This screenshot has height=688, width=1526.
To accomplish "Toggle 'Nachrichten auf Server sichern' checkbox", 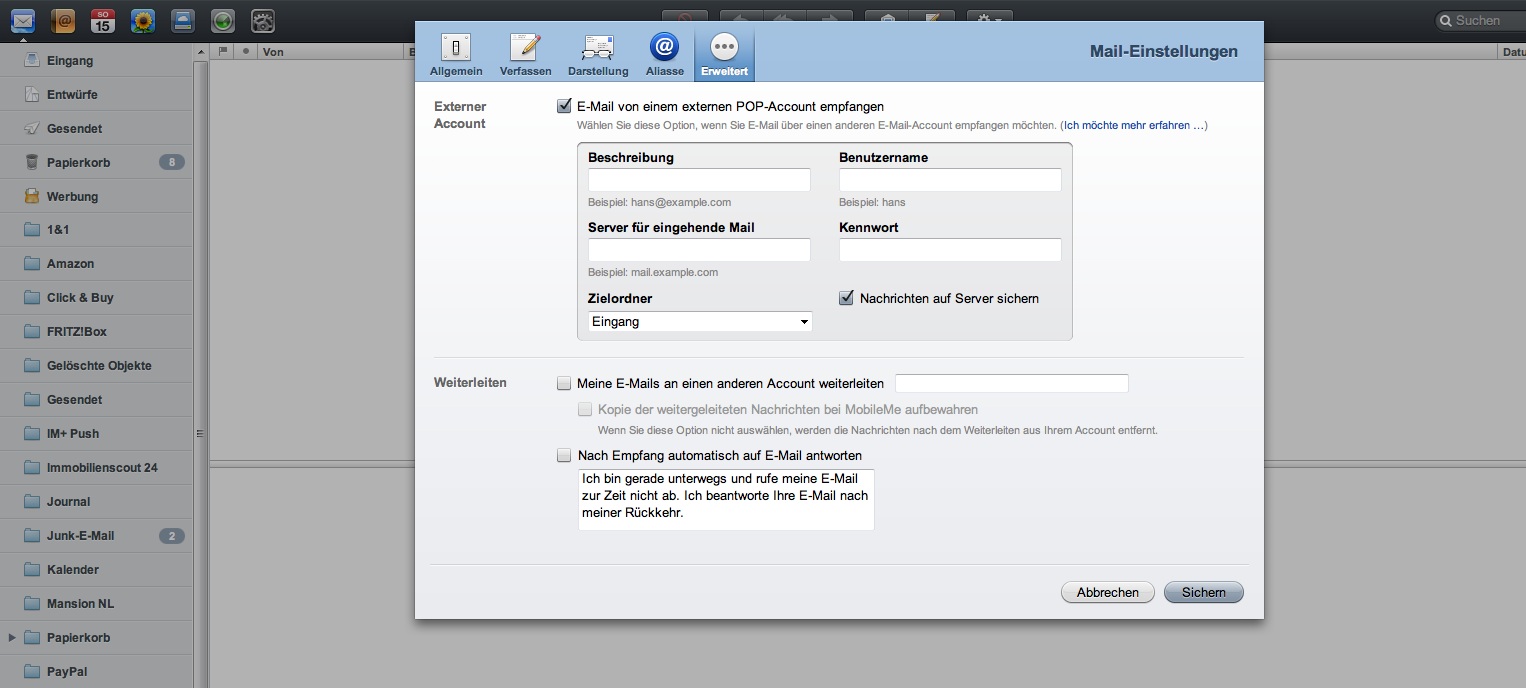I will [846, 298].
